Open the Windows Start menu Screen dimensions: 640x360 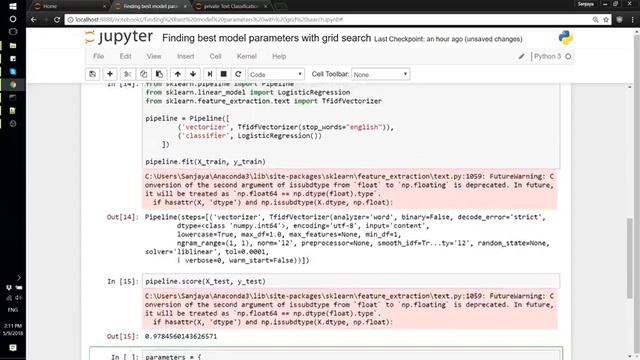point(13,6)
